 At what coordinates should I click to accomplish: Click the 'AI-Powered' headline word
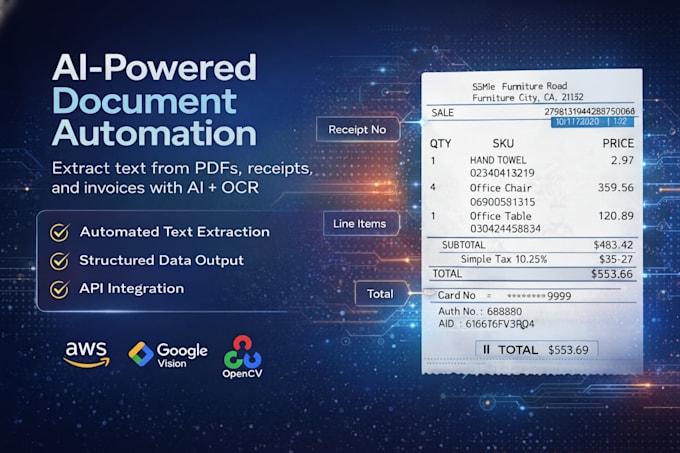pyautogui.click(x=154, y=67)
